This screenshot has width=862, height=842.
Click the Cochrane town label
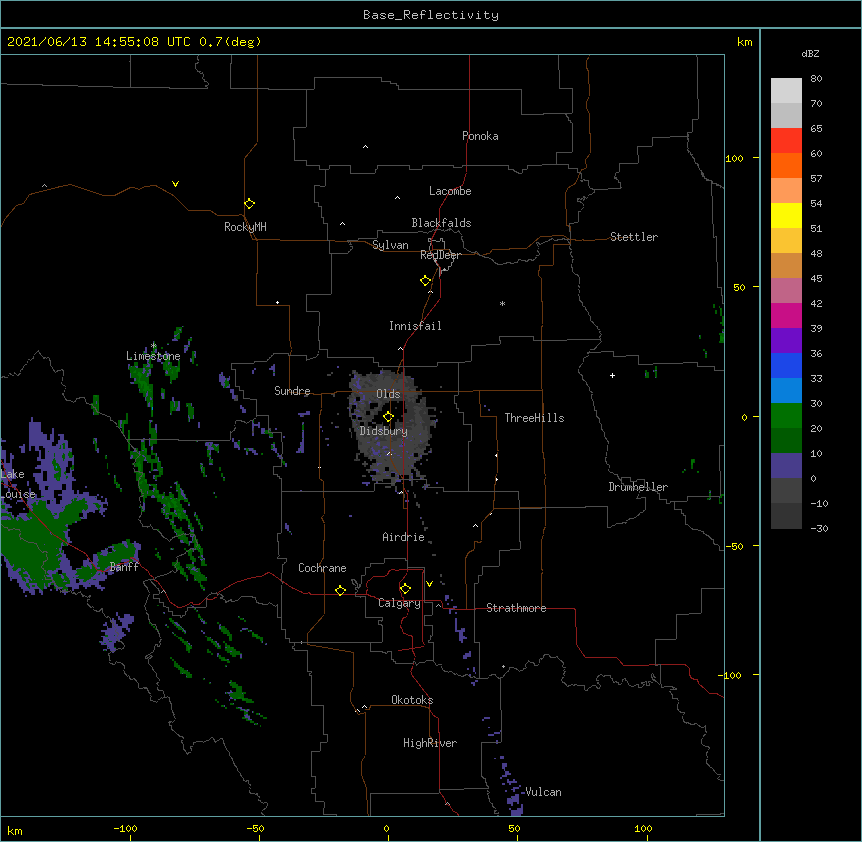[x=322, y=568]
